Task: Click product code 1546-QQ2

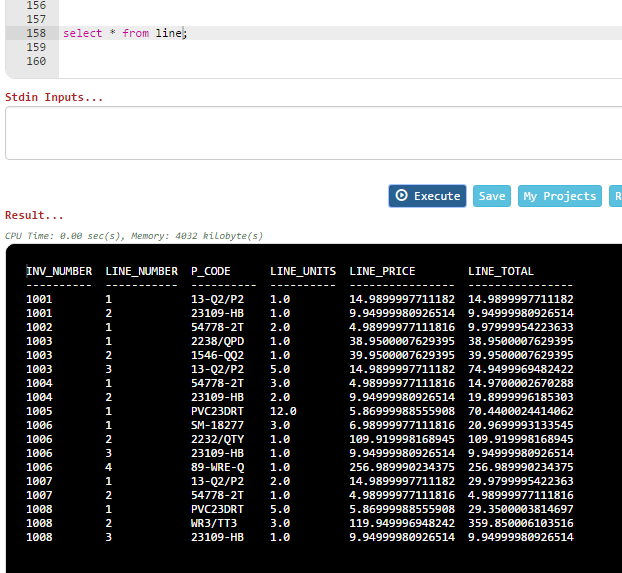Action: tap(217, 355)
